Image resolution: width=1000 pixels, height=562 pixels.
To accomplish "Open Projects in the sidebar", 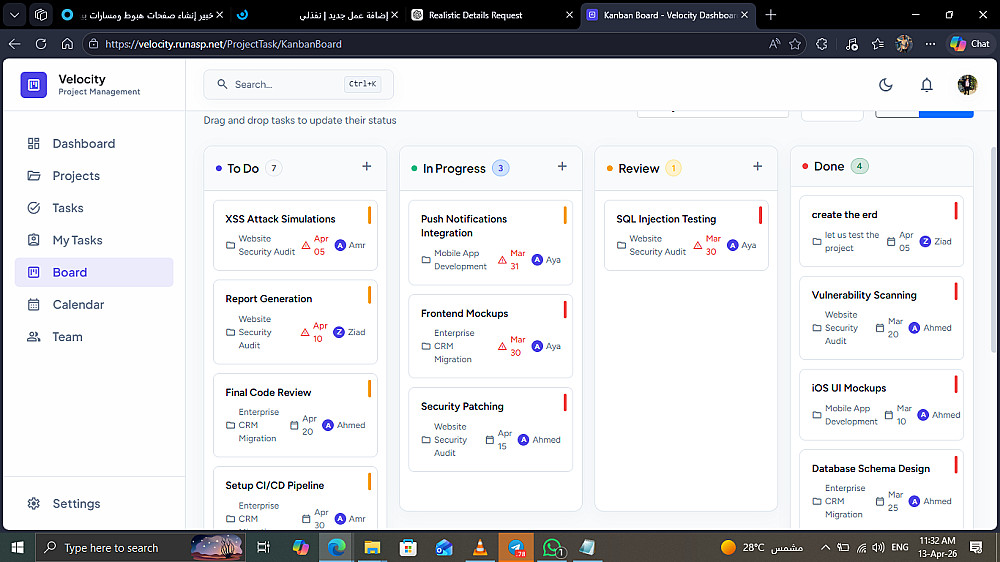I will click(x=94, y=175).
